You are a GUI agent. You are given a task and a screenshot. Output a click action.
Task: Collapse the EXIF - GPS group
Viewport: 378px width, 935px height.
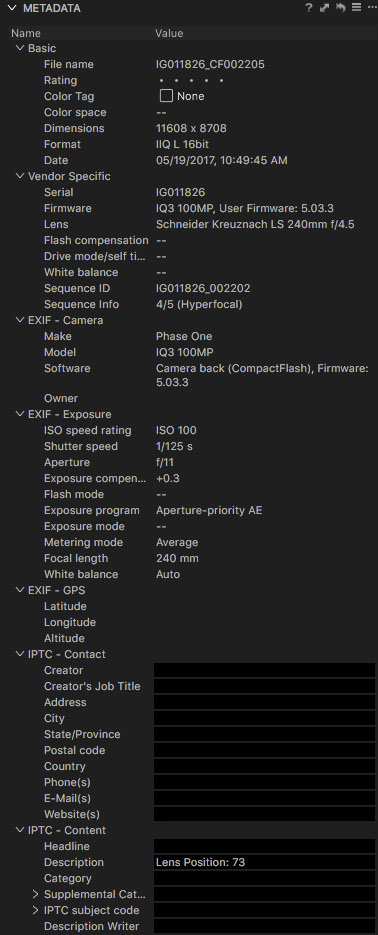tap(20, 590)
